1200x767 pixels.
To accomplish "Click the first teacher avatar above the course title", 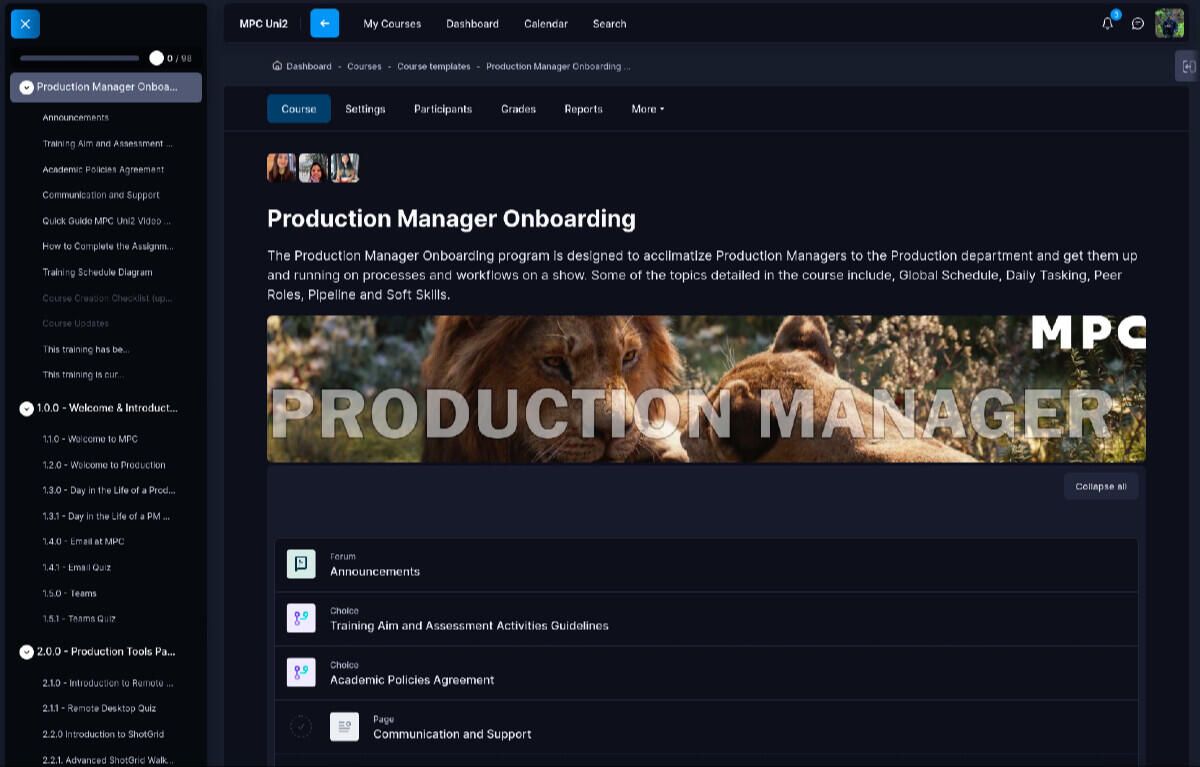I will [281, 168].
